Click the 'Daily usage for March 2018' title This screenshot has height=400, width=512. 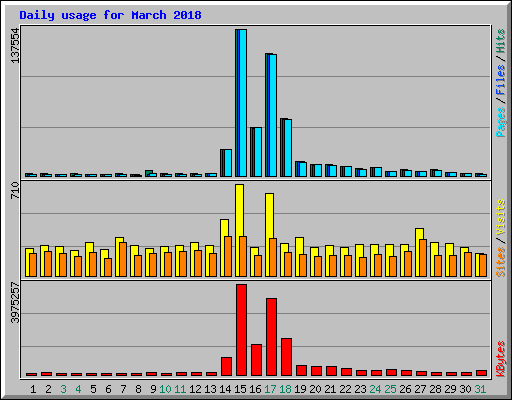[110, 15]
